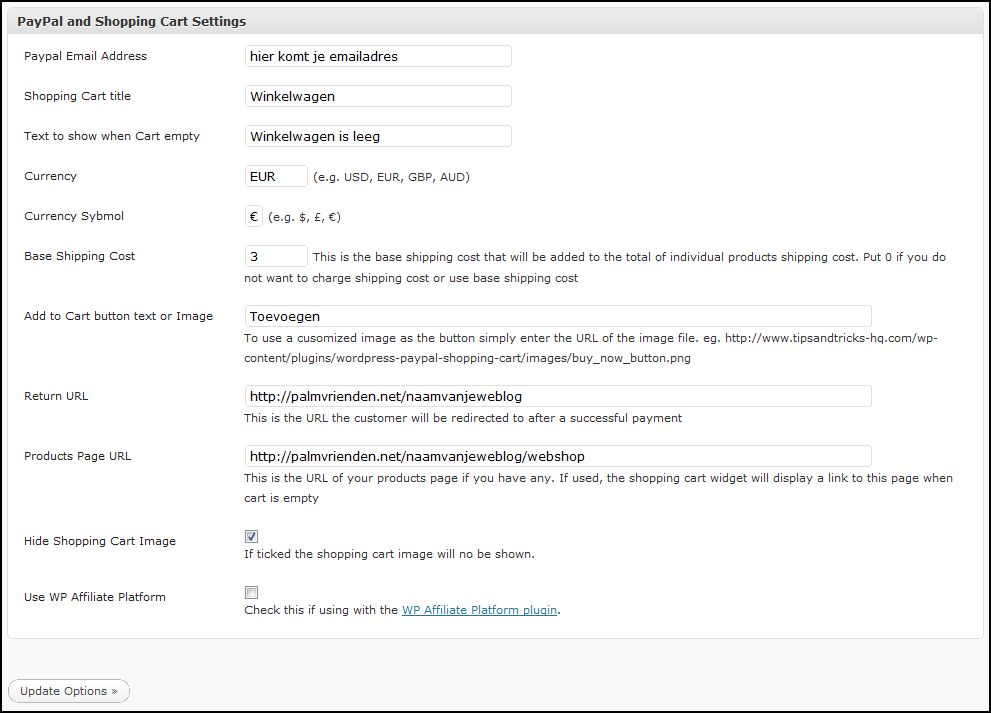The width and height of the screenshot is (991, 713).
Task: Focus the Shopping Cart title field
Action: pos(378,96)
